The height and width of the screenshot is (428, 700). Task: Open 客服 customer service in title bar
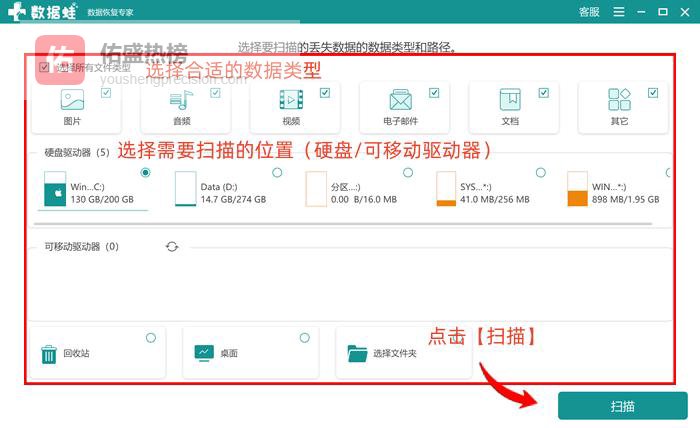(x=589, y=12)
